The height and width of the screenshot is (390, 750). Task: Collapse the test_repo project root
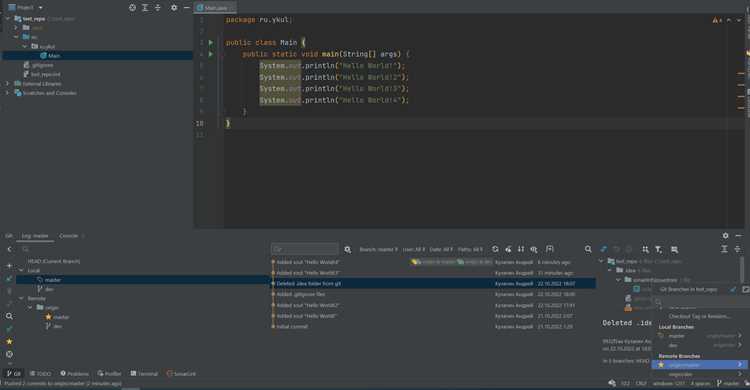[8, 19]
